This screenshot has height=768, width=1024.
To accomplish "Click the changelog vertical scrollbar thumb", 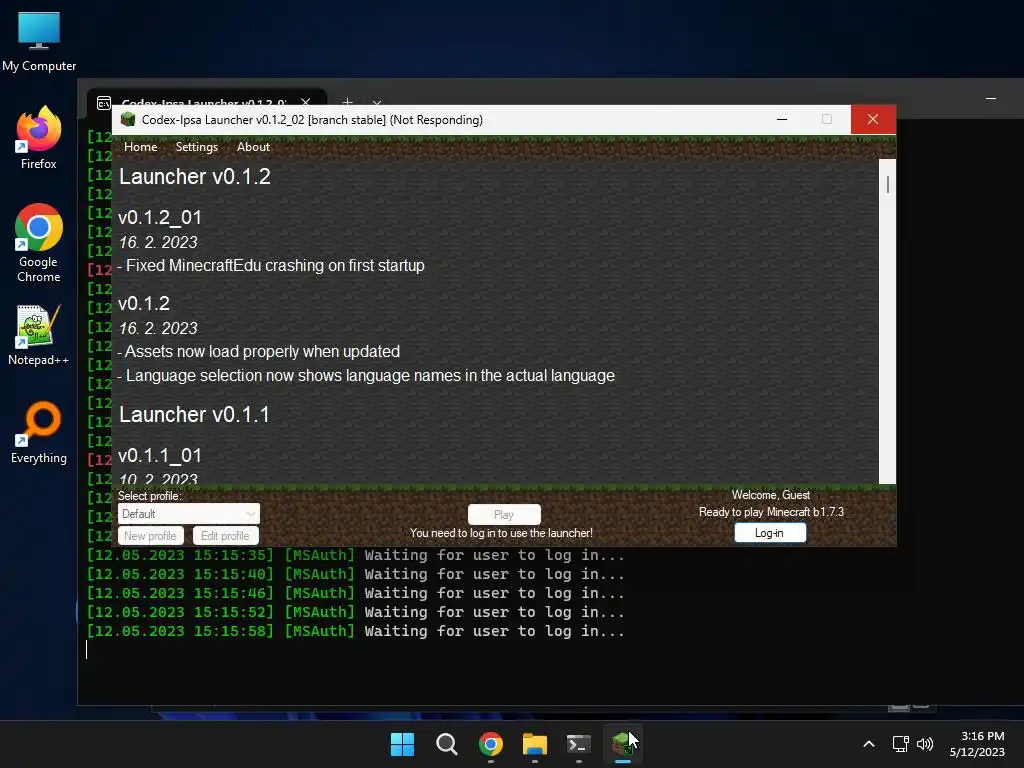I will click(x=888, y=184).
